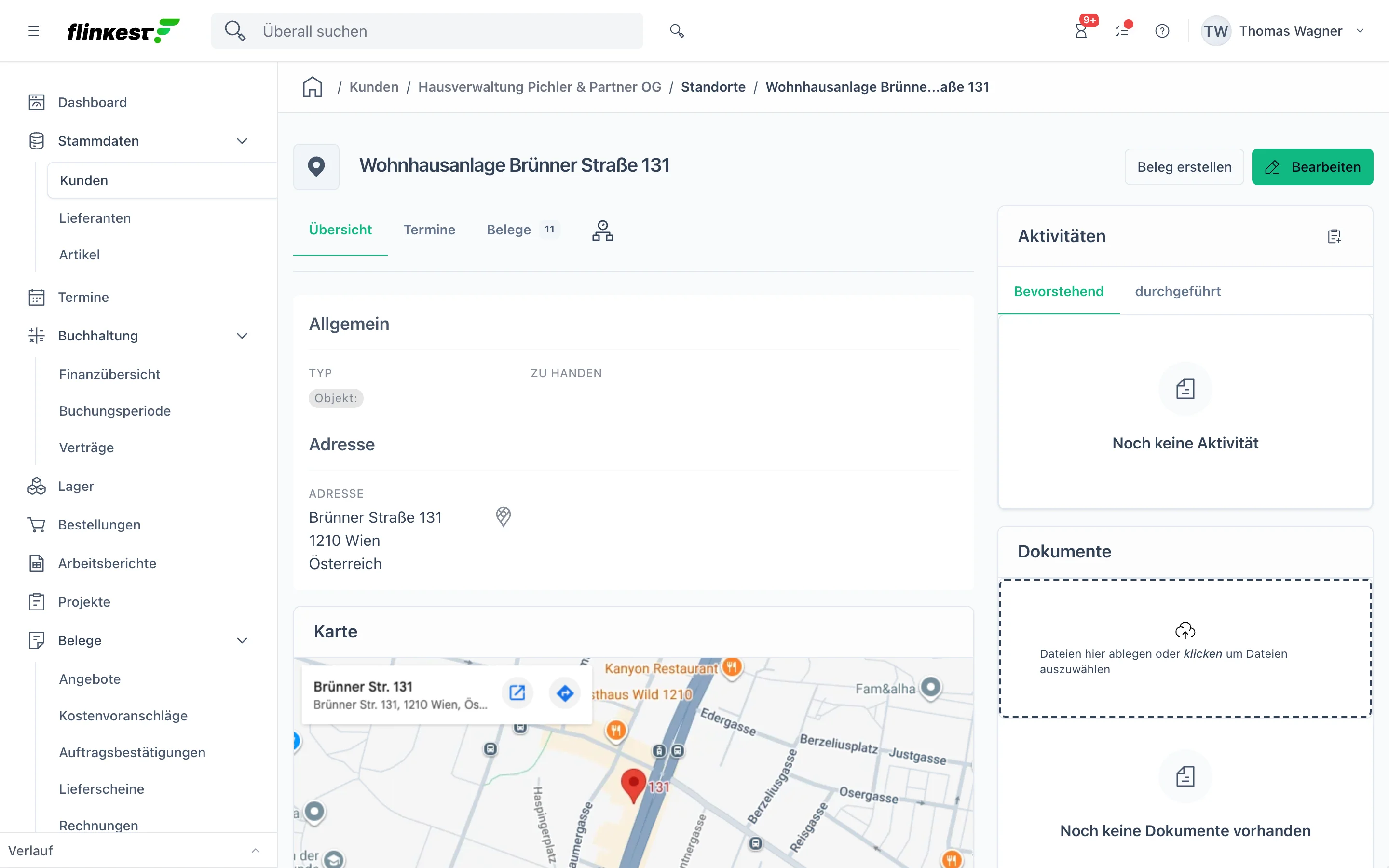Select the Bevorstehend activities tab
This screenshot has height=868, width=1389.
[x=1059, y=291]
